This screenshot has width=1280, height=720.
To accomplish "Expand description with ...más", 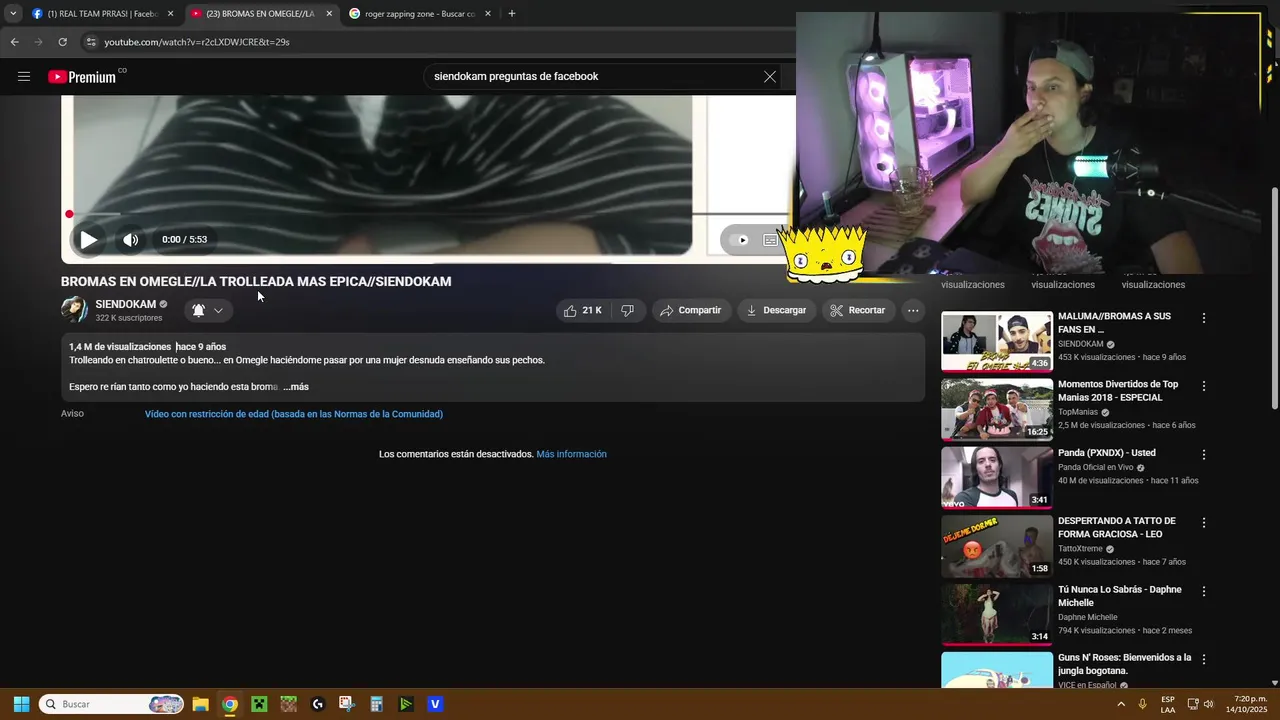I will pyautogui.click(x=296, y=387).
